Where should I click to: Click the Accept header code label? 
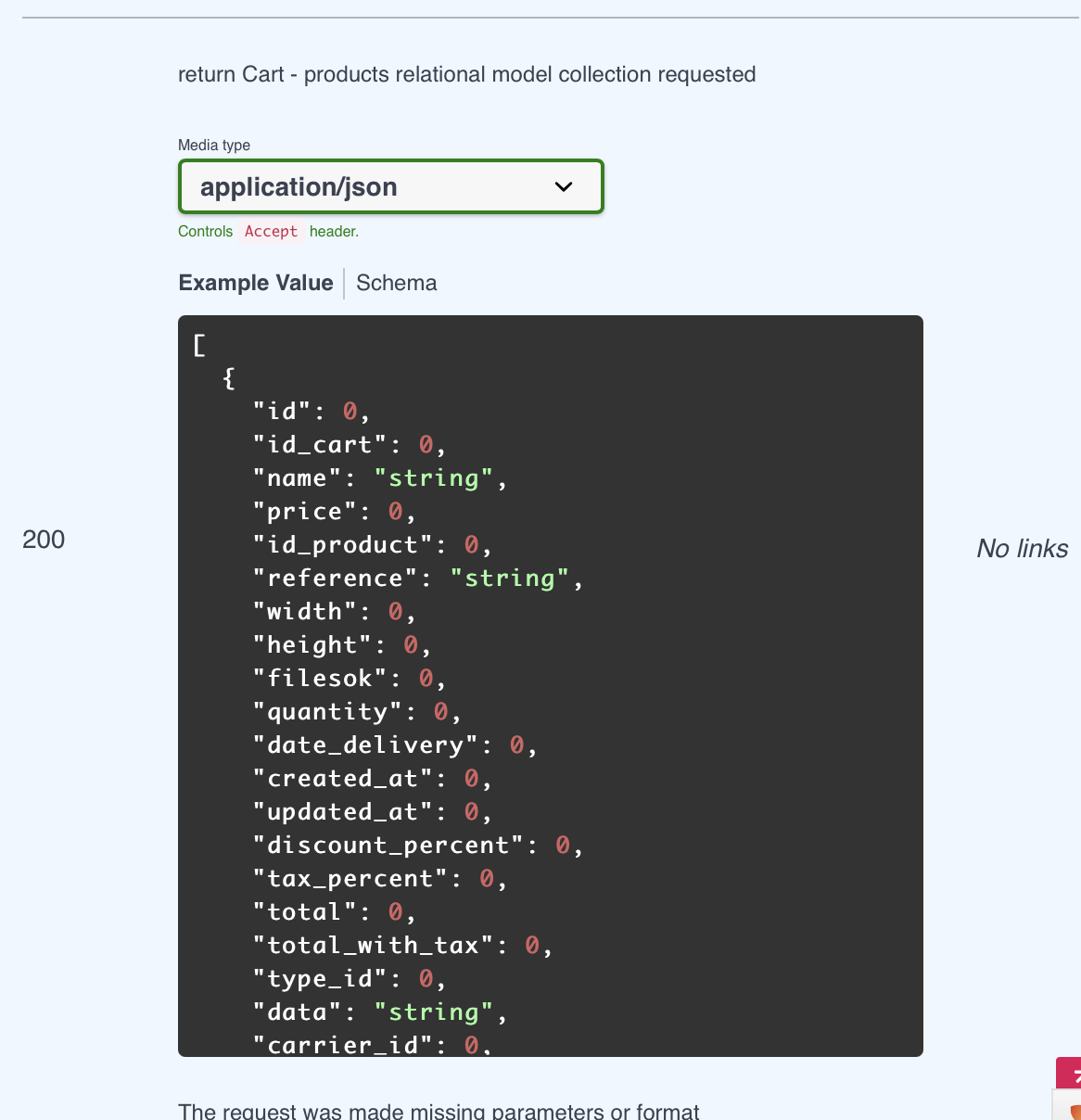click(271, 231)
